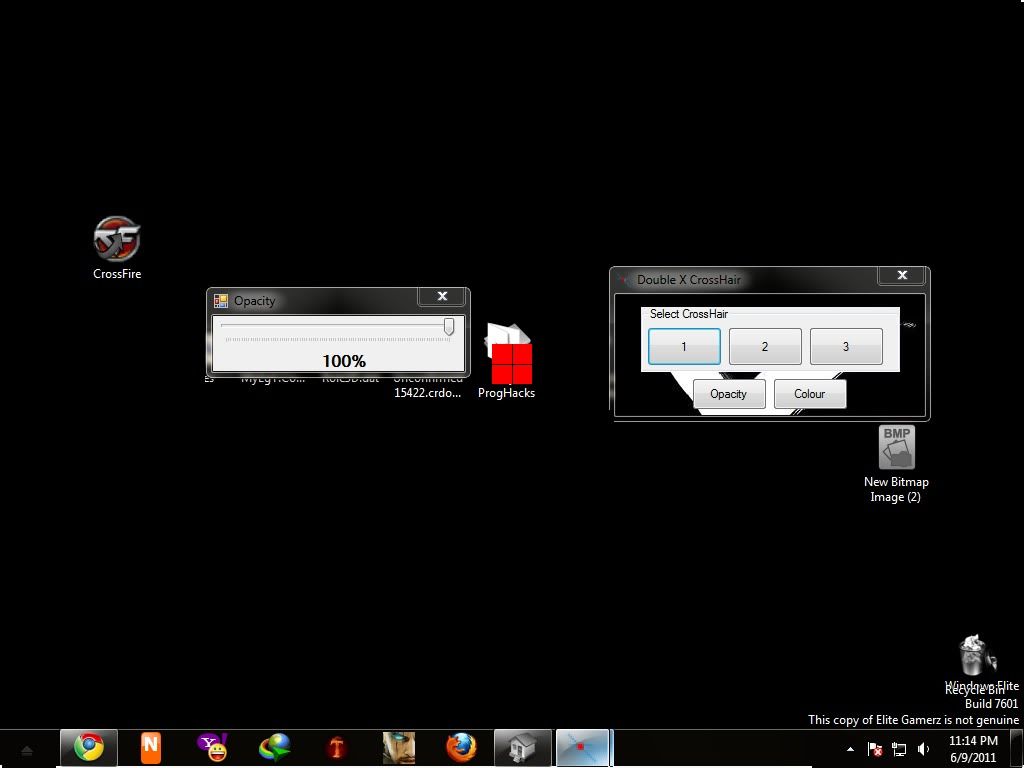Close the Opacity window
Viewport: 1024px width, 768px height.
[x=442, y=297]
